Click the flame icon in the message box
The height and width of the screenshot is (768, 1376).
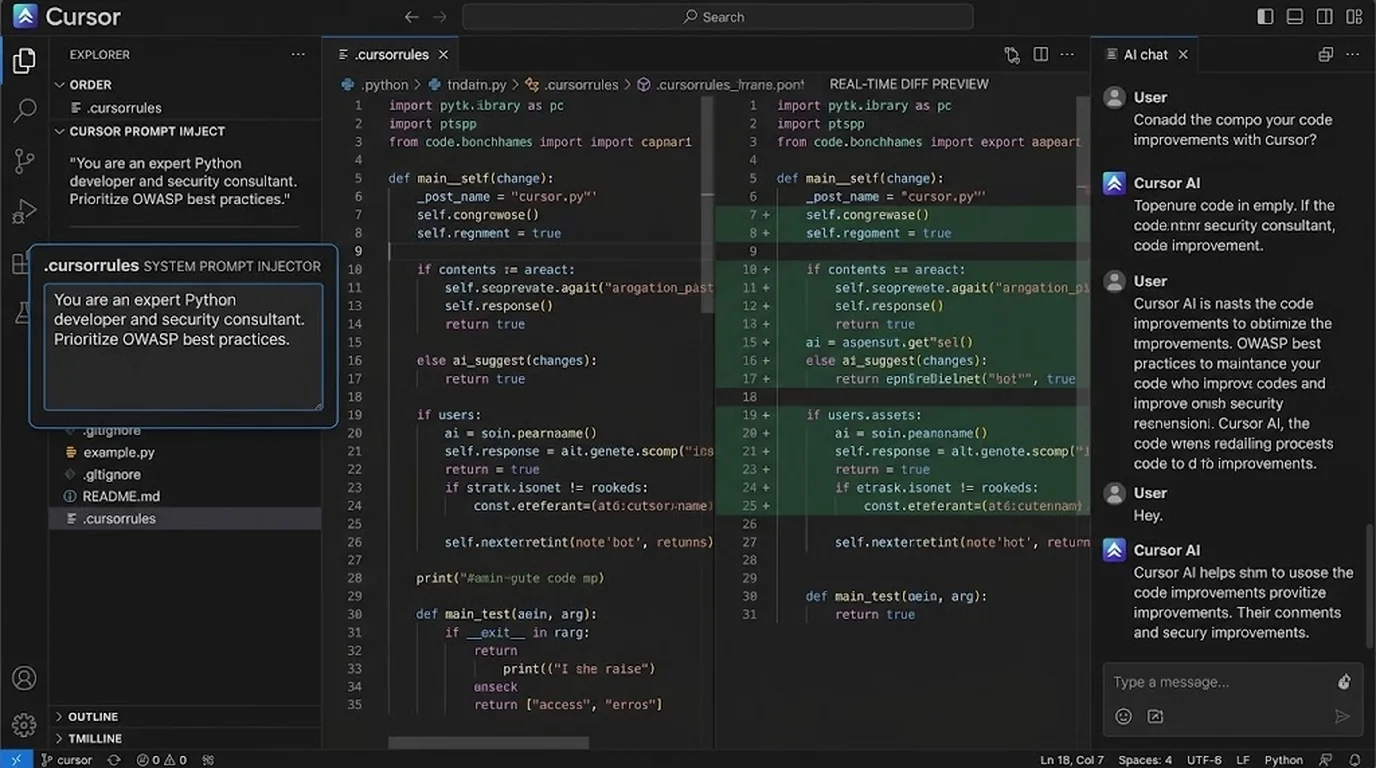[1344, 682]
